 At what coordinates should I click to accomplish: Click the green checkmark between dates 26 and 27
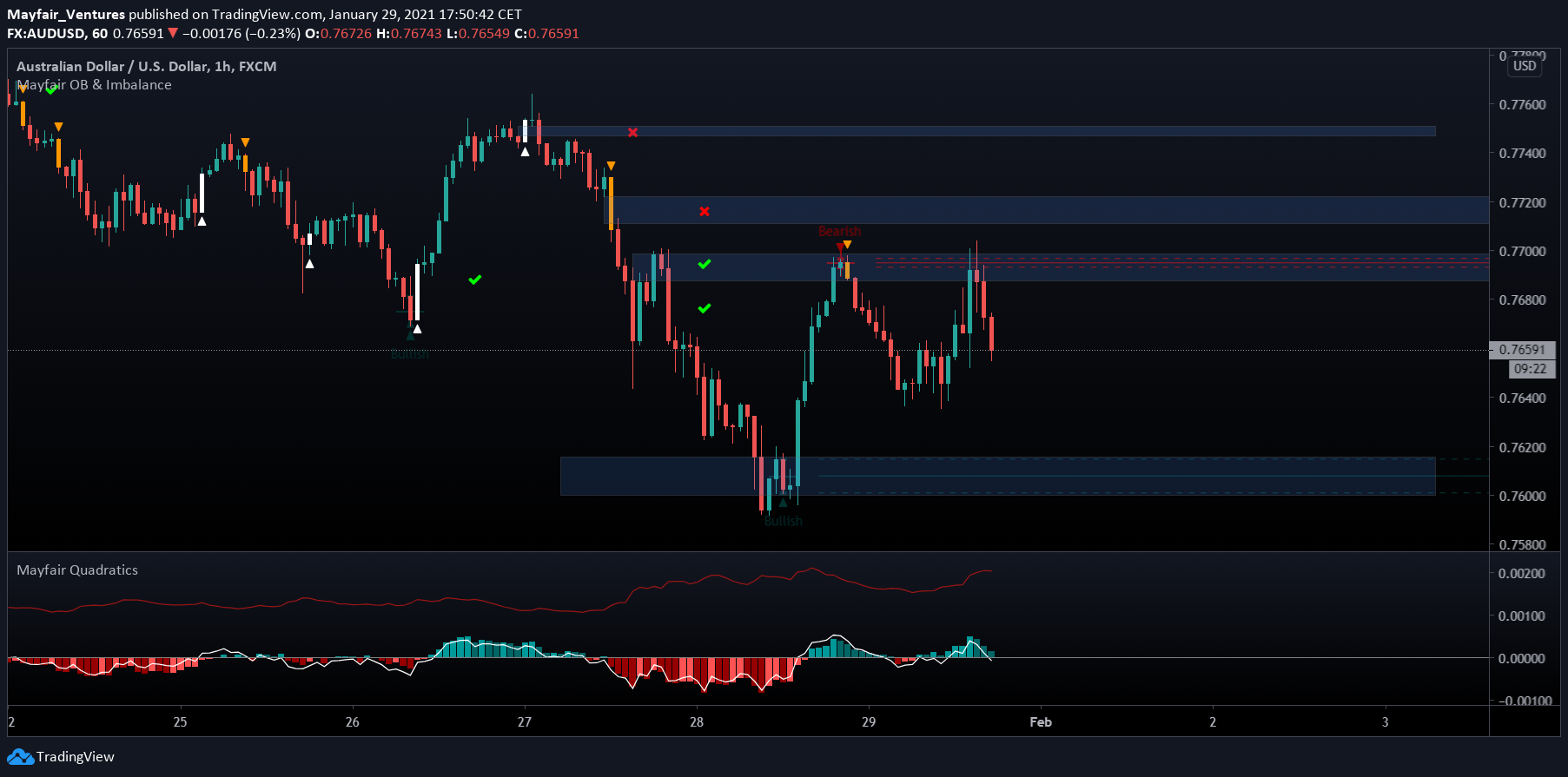tap(475, 280)
